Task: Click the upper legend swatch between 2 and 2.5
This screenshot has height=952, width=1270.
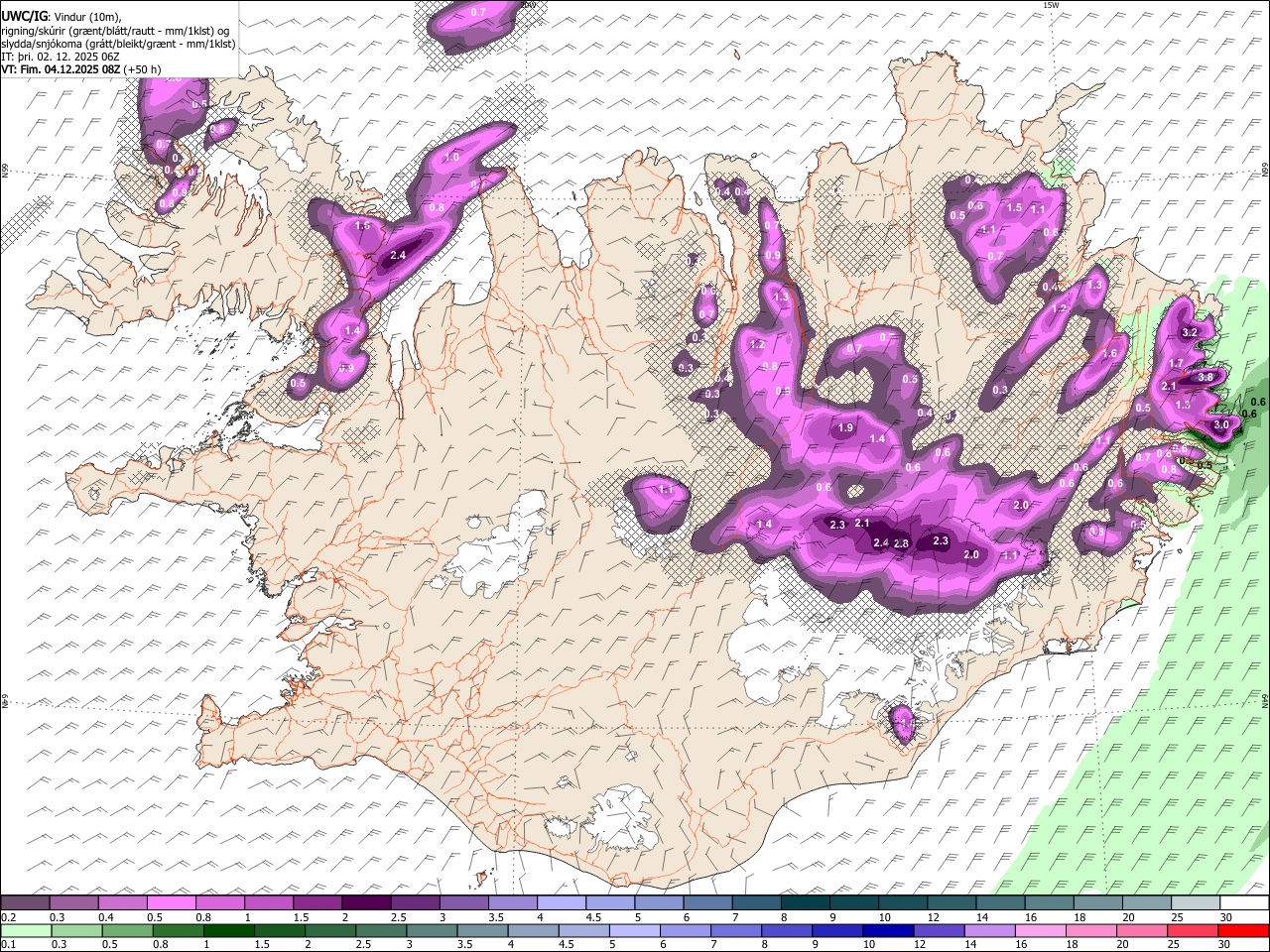Action: 367,903
